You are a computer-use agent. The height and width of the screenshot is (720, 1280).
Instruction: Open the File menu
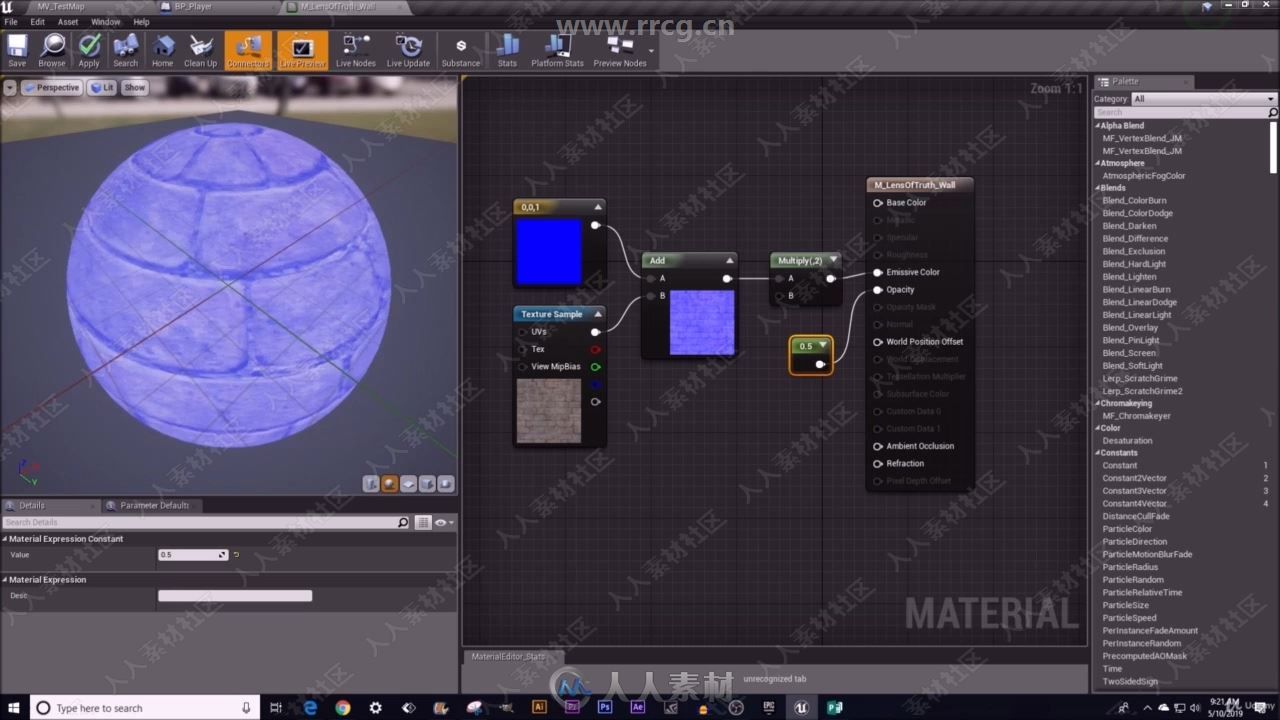point(11,21)
